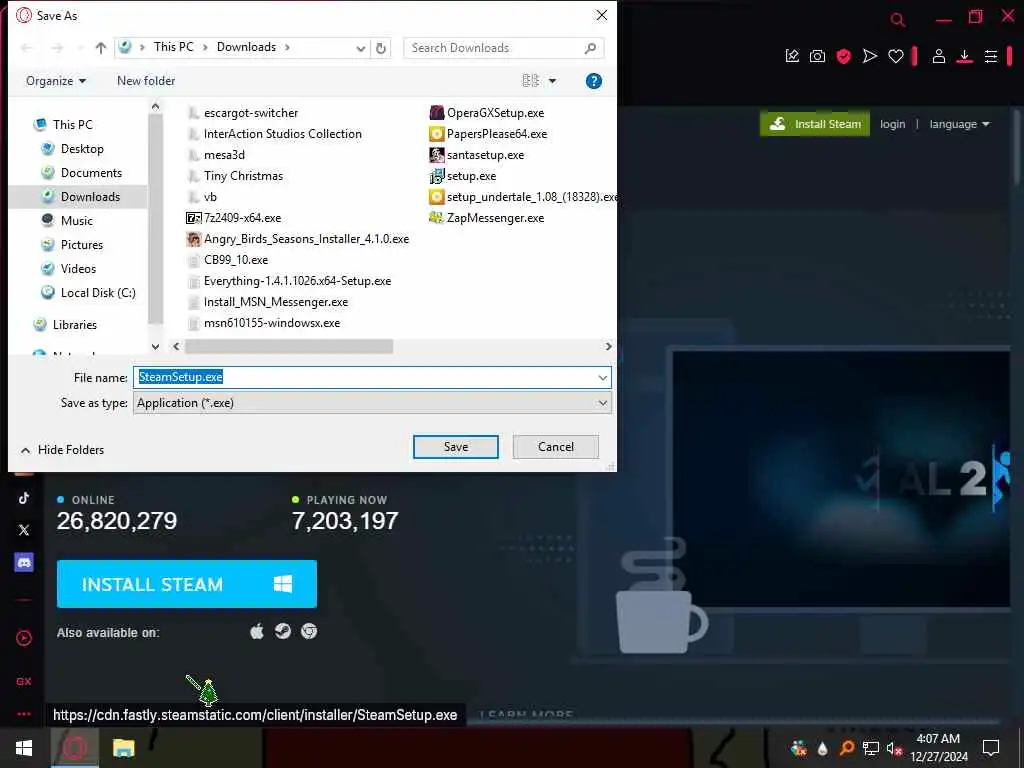This screenshot has width=1024, height=768.
Task: Click the navigation pane scroll down arrow
Action: tap(155, 346)
